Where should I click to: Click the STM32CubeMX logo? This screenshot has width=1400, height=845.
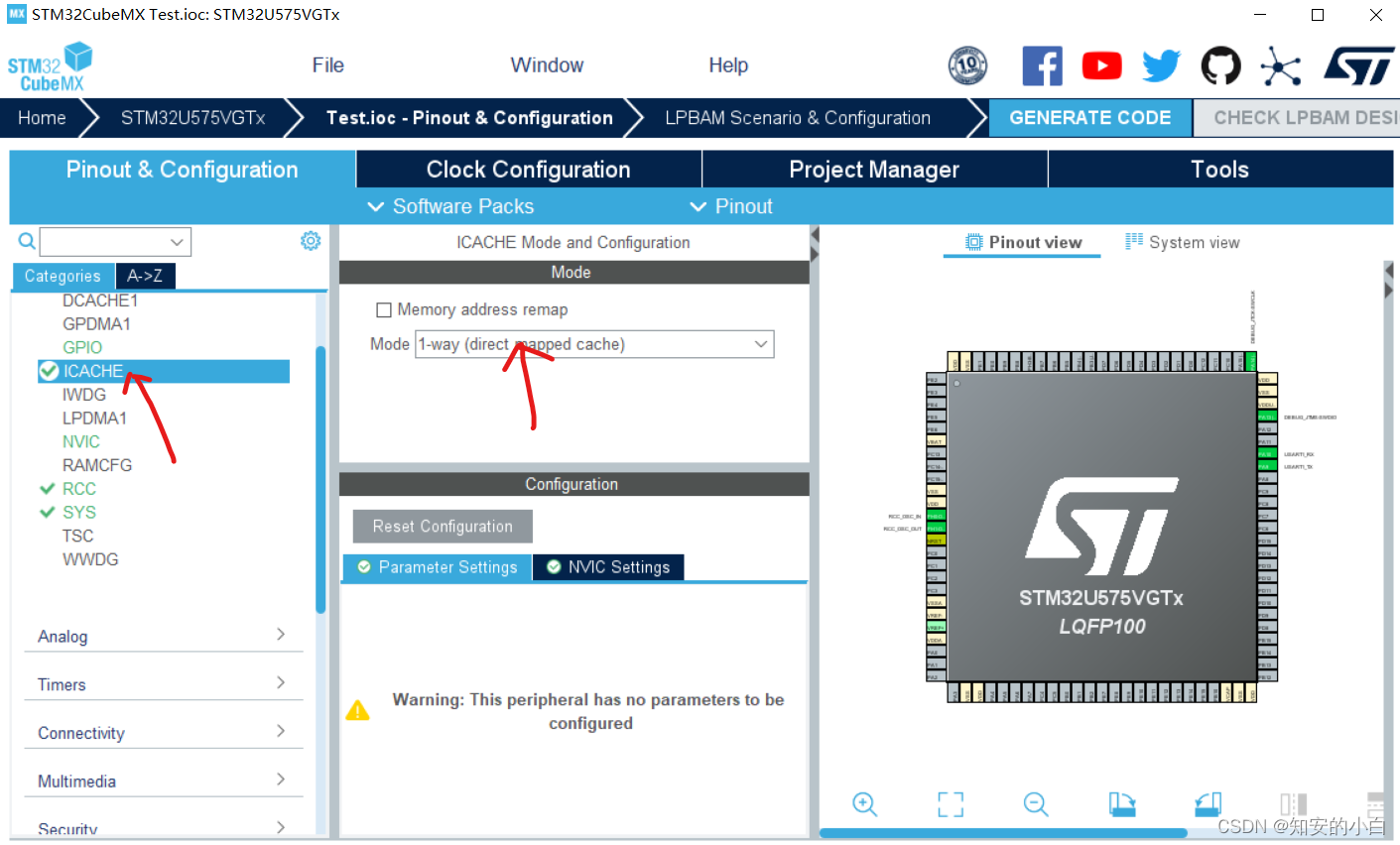(x=50, y=66)
